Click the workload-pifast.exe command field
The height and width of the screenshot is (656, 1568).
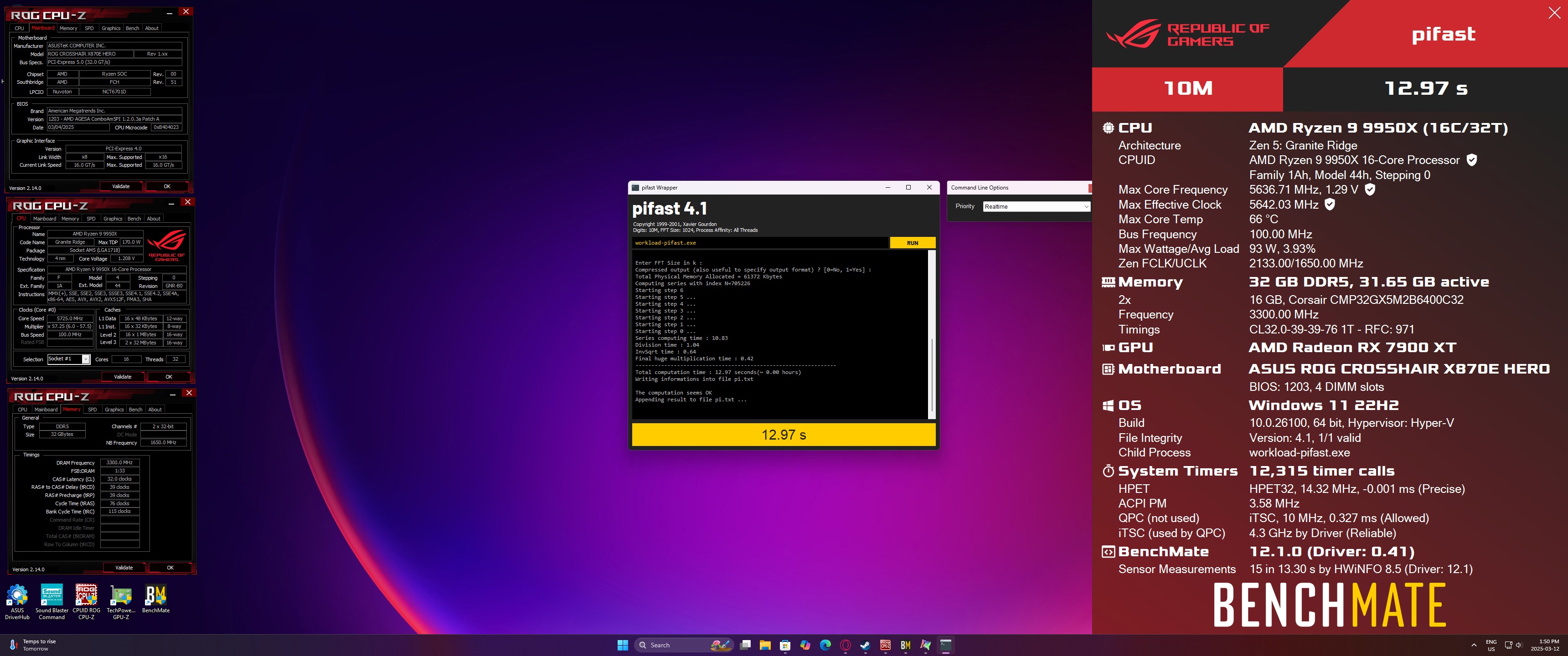pos(760,243)
